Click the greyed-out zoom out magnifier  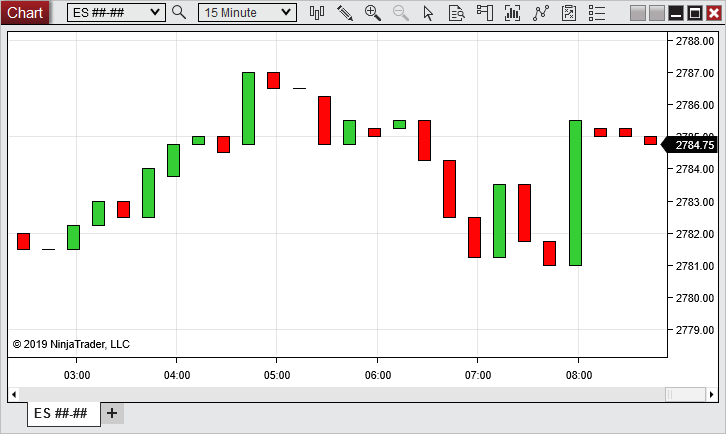click(x=401, y=12)
